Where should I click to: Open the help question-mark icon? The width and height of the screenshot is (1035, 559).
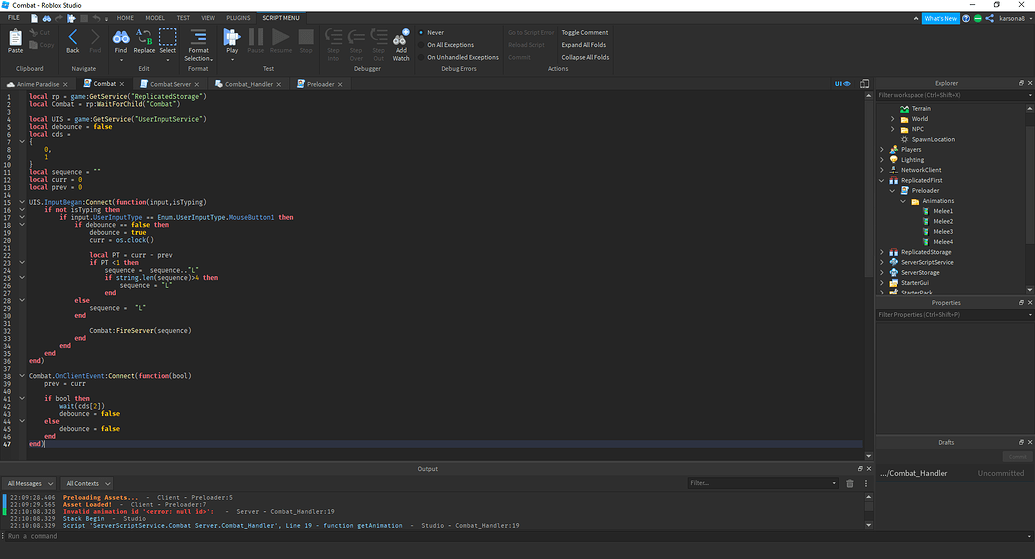click(x=966, y=18)
